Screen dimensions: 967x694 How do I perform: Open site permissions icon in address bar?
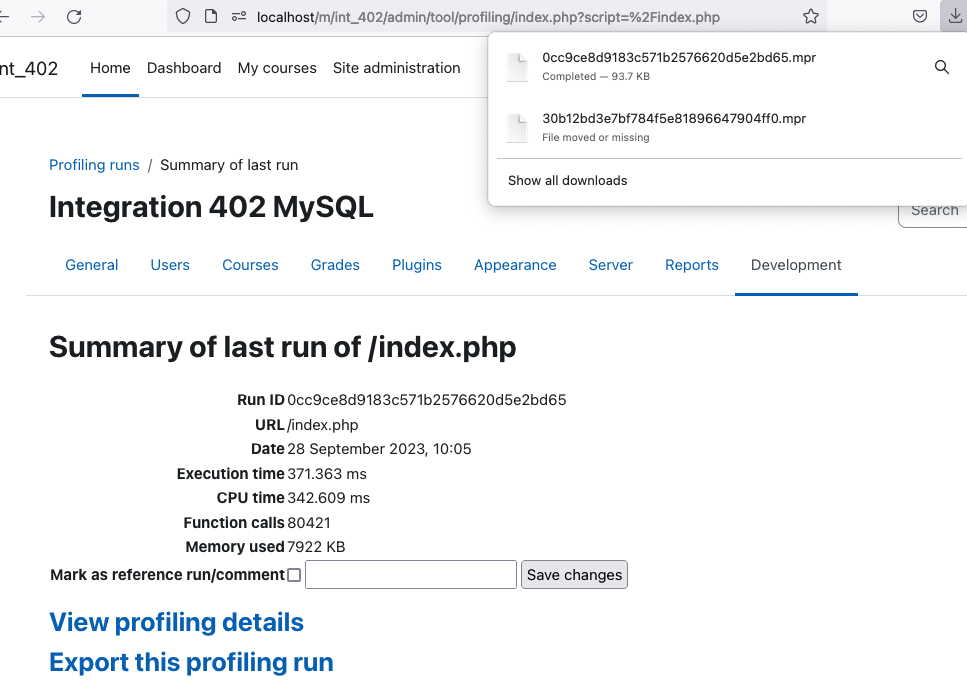click(239, 17)
